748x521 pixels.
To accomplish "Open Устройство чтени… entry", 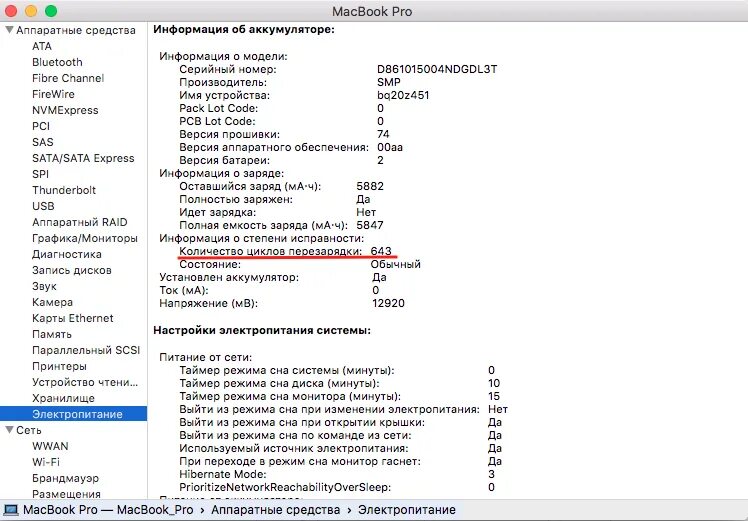I will tap(85, 382).
